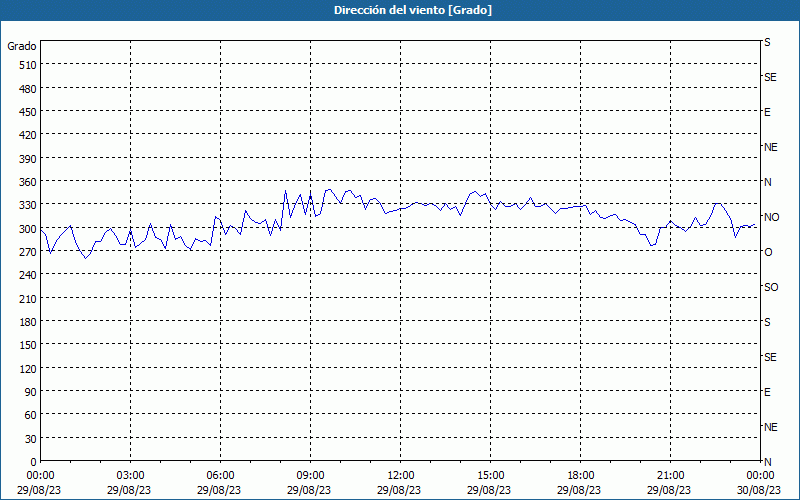Pick the 420 value on the degree axis
The image size is (800, 500).
pos(29,135)
